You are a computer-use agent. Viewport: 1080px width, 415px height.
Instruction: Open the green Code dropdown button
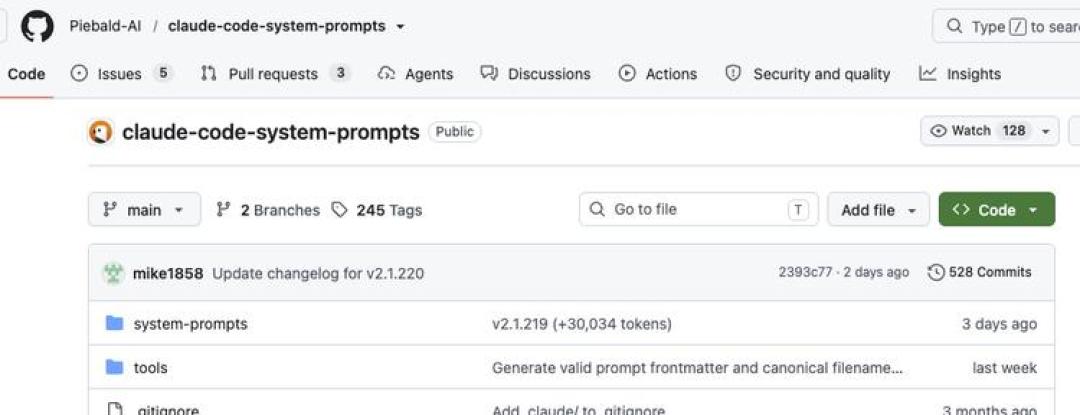click(x=997, y=210)
